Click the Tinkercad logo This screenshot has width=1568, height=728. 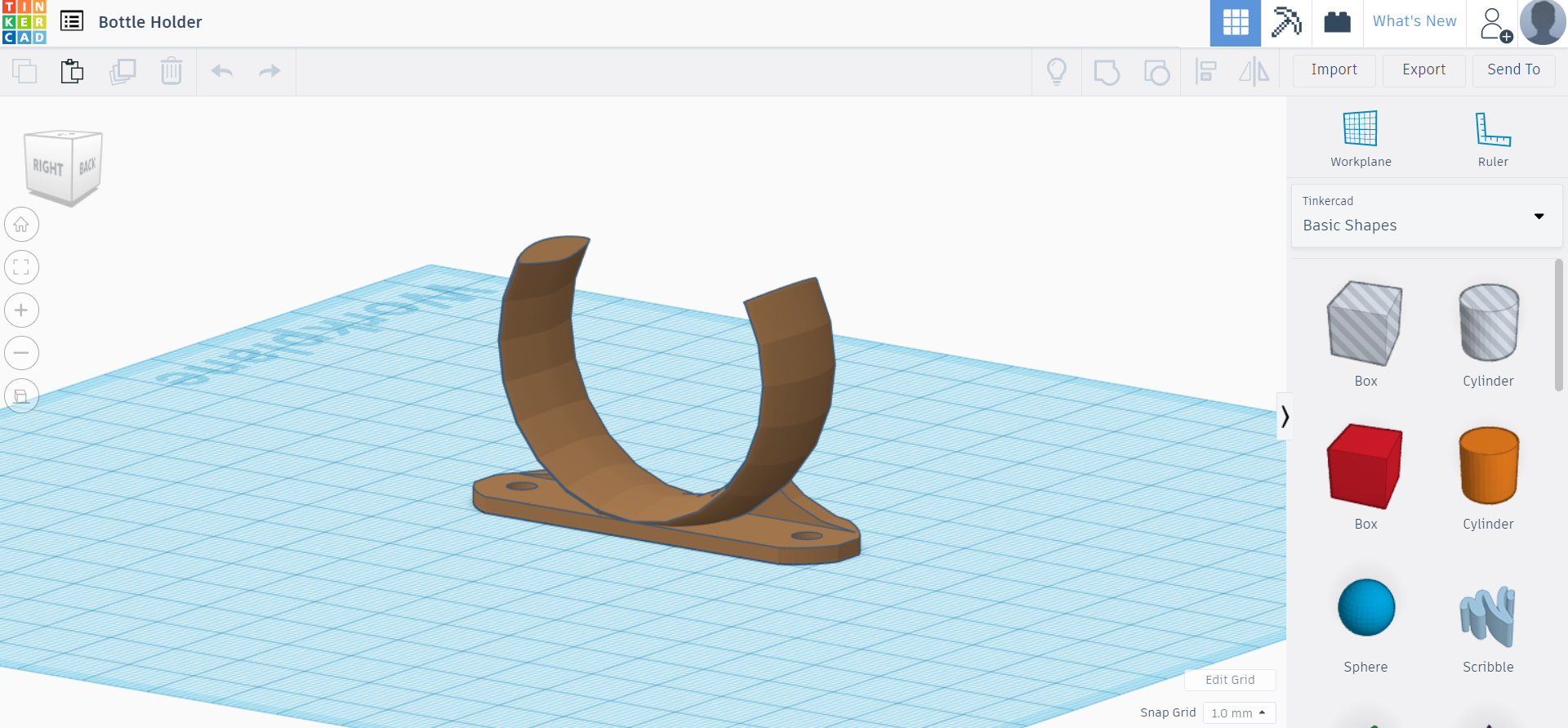pyautogui.click(x=24, y=22)
